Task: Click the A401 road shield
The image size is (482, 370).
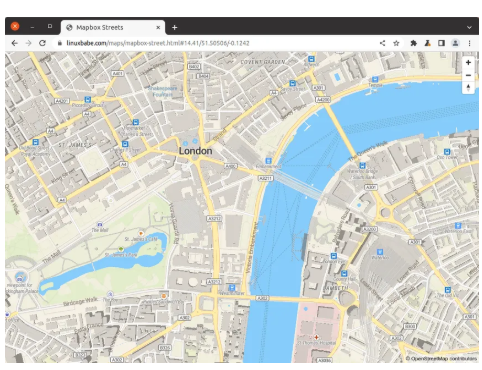Action: coord(117,73)
